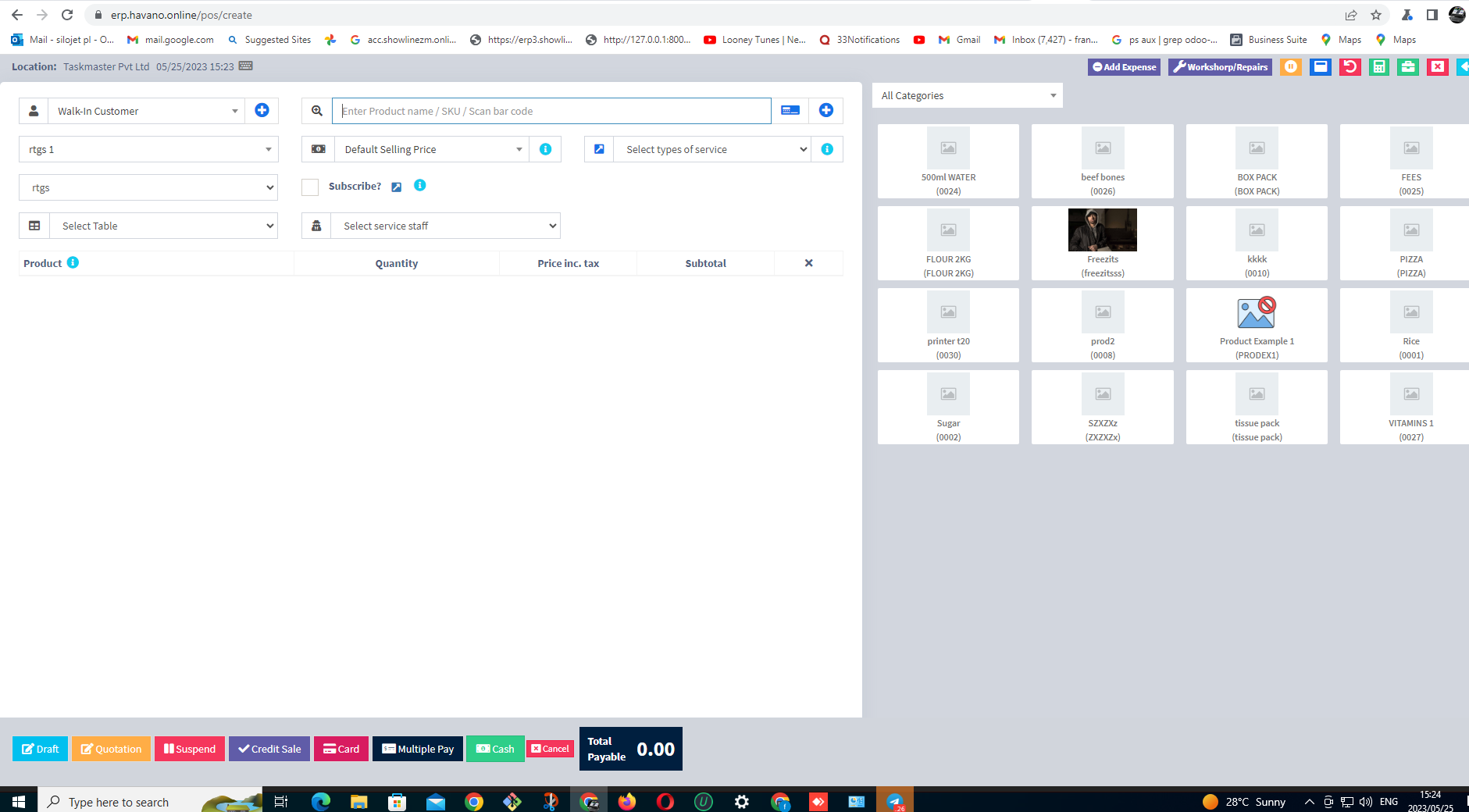Click the Add Expense button
The width and height of the screenshot is (1469, 812).
pos(1124,67)
